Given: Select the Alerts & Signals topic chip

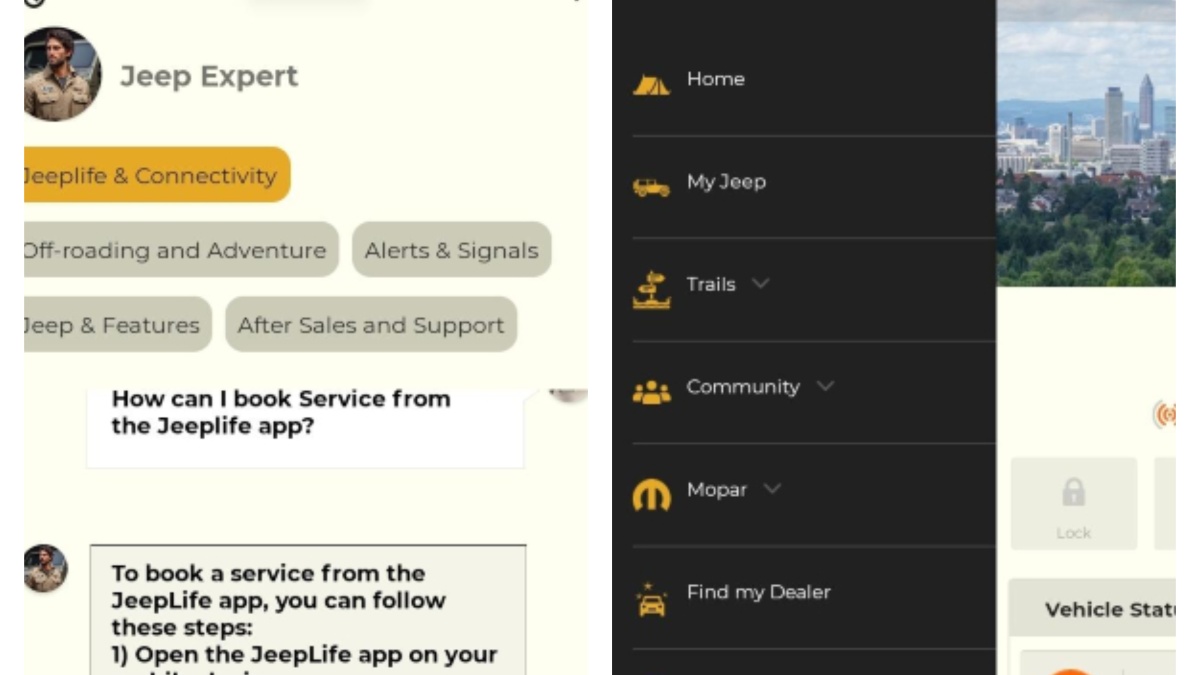Looking at the screenshot, I should point(451,250).
